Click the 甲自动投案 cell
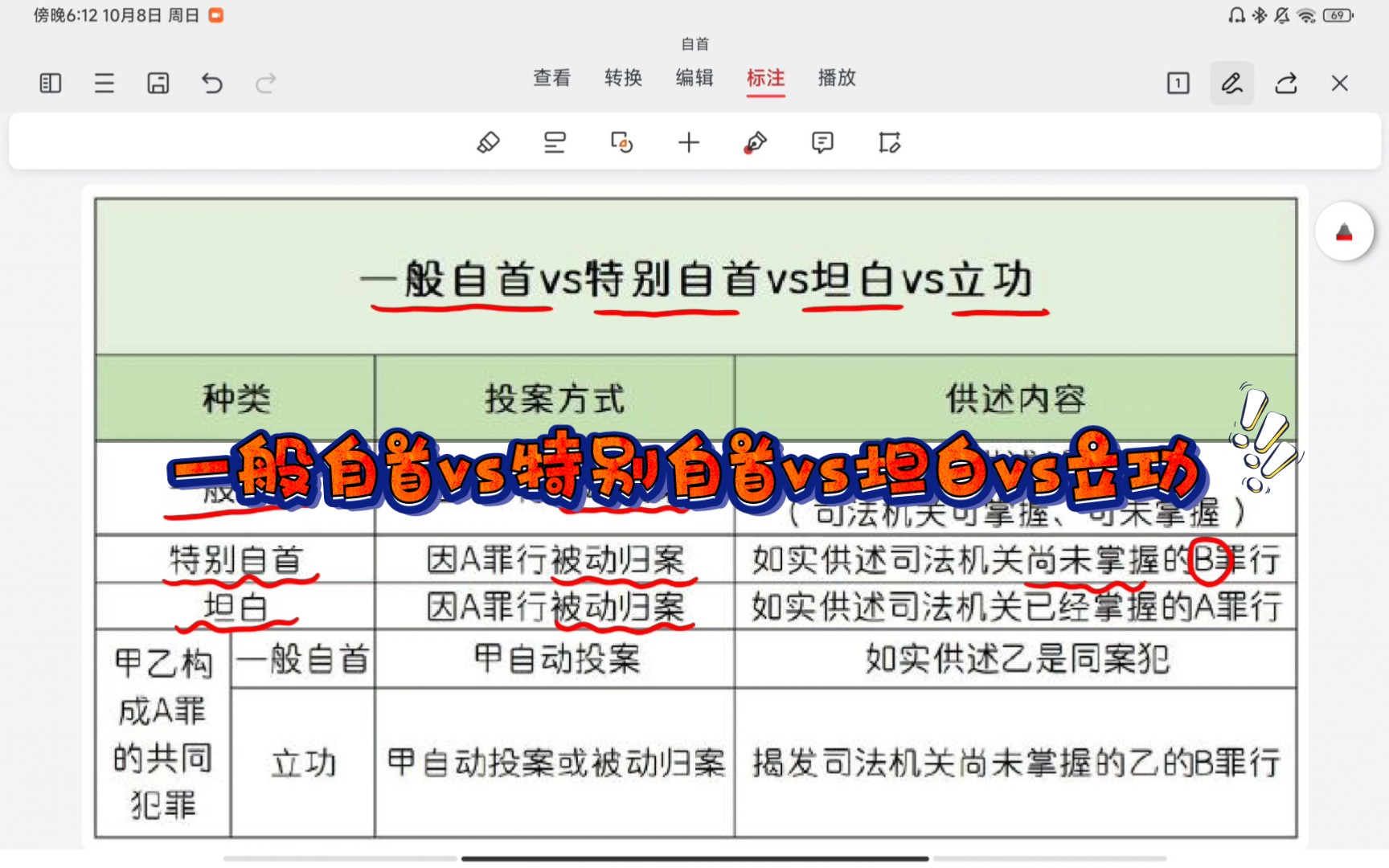Screen dimensions: 1389x868 pyautogui.click(x=555, y=659)
